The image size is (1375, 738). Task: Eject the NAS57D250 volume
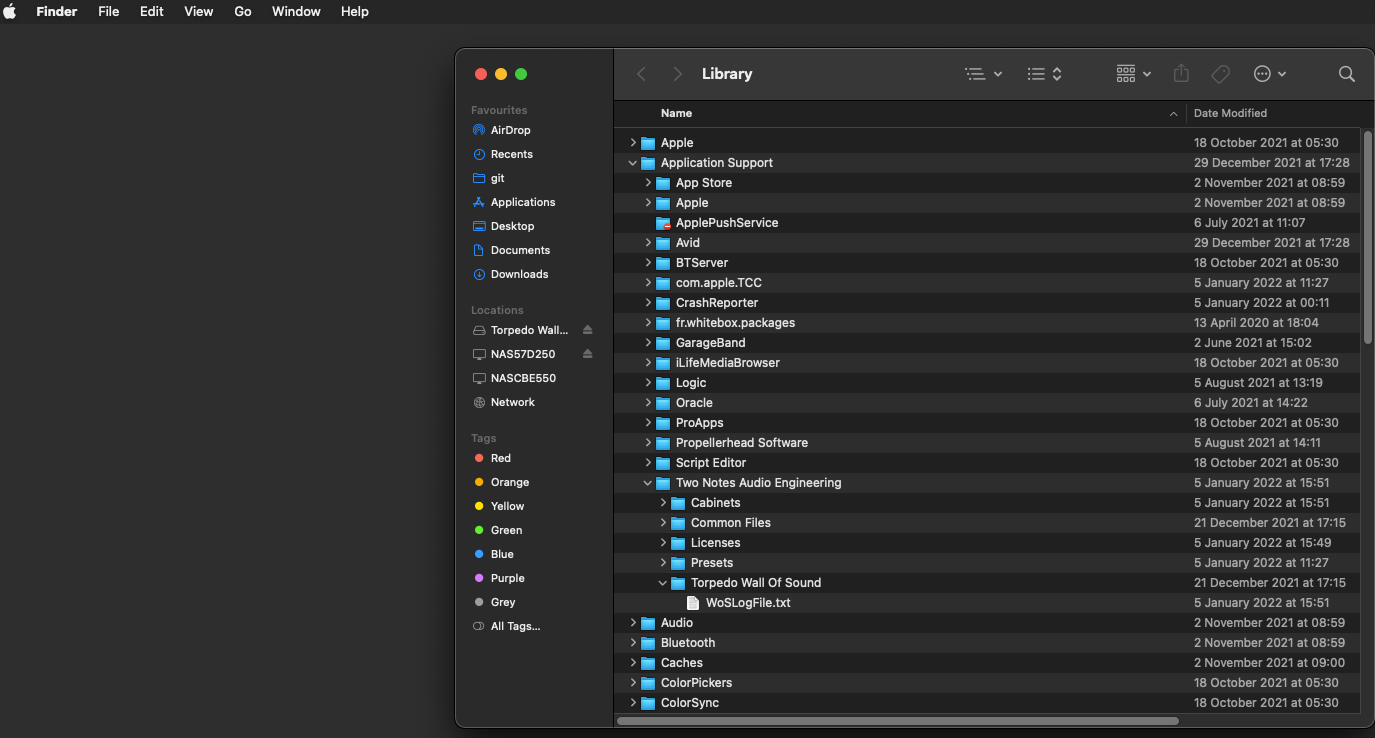(x=588, y=354)
